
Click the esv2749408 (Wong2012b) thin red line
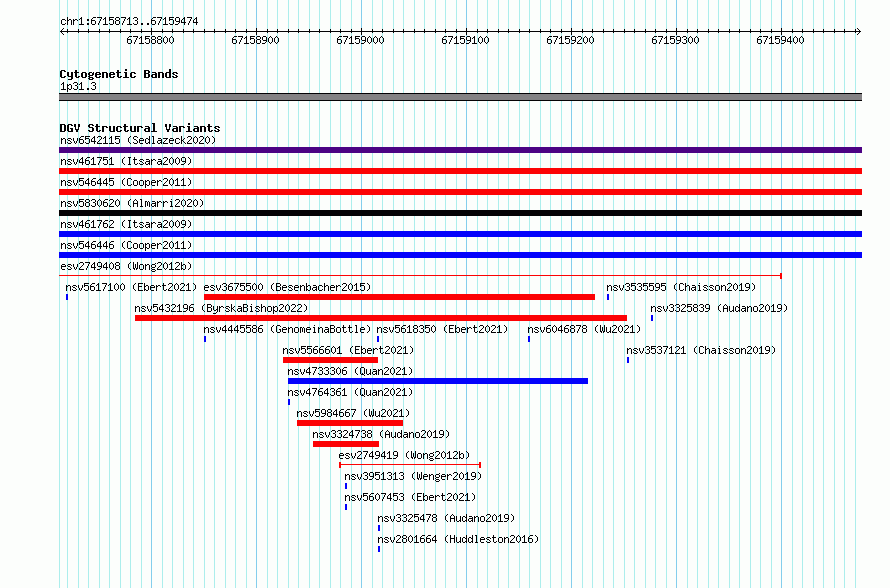point(421,276)
